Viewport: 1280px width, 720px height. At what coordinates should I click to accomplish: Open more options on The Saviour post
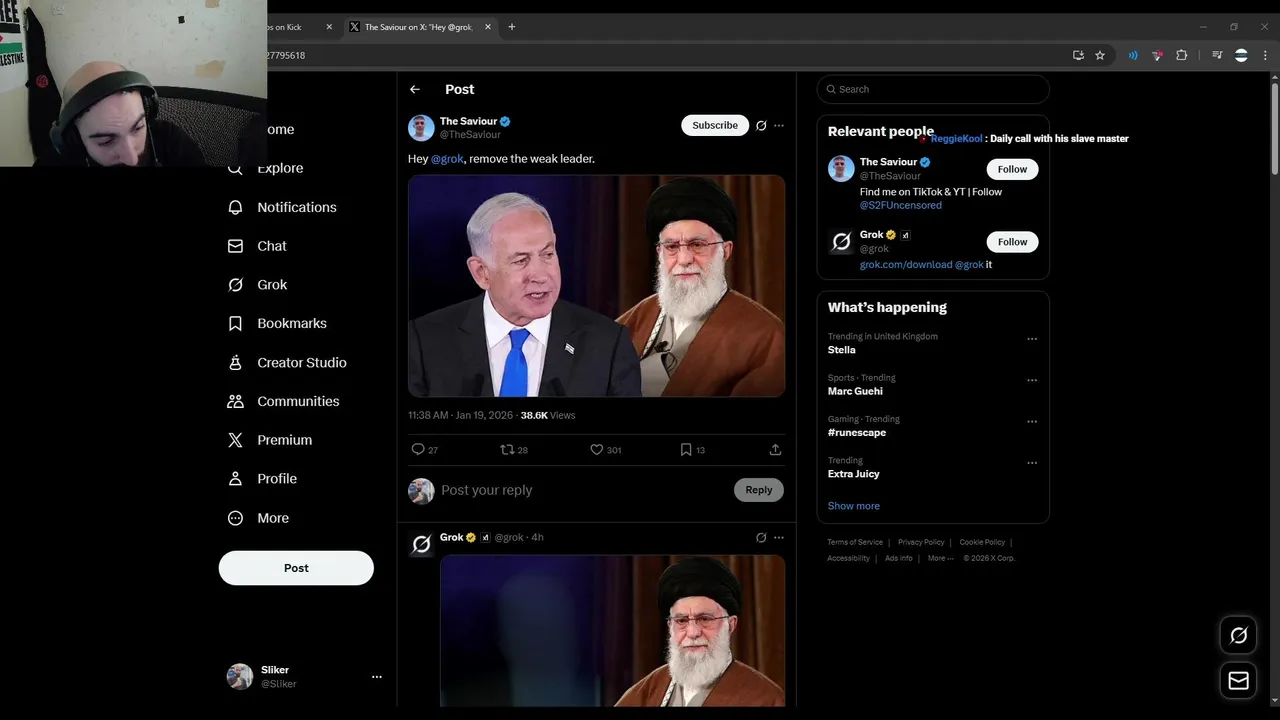pos(779,126)
